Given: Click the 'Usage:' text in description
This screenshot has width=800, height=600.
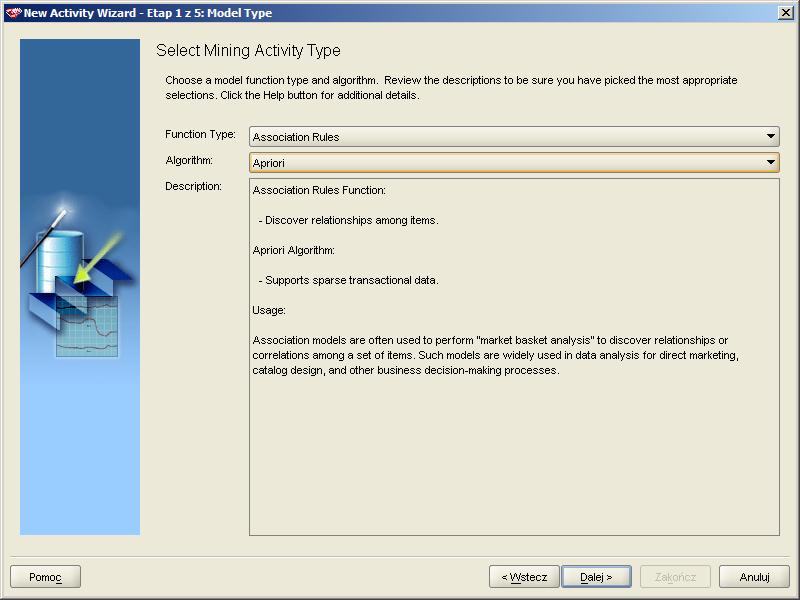Looking at the screenshot, I should [x=269, y=310].
